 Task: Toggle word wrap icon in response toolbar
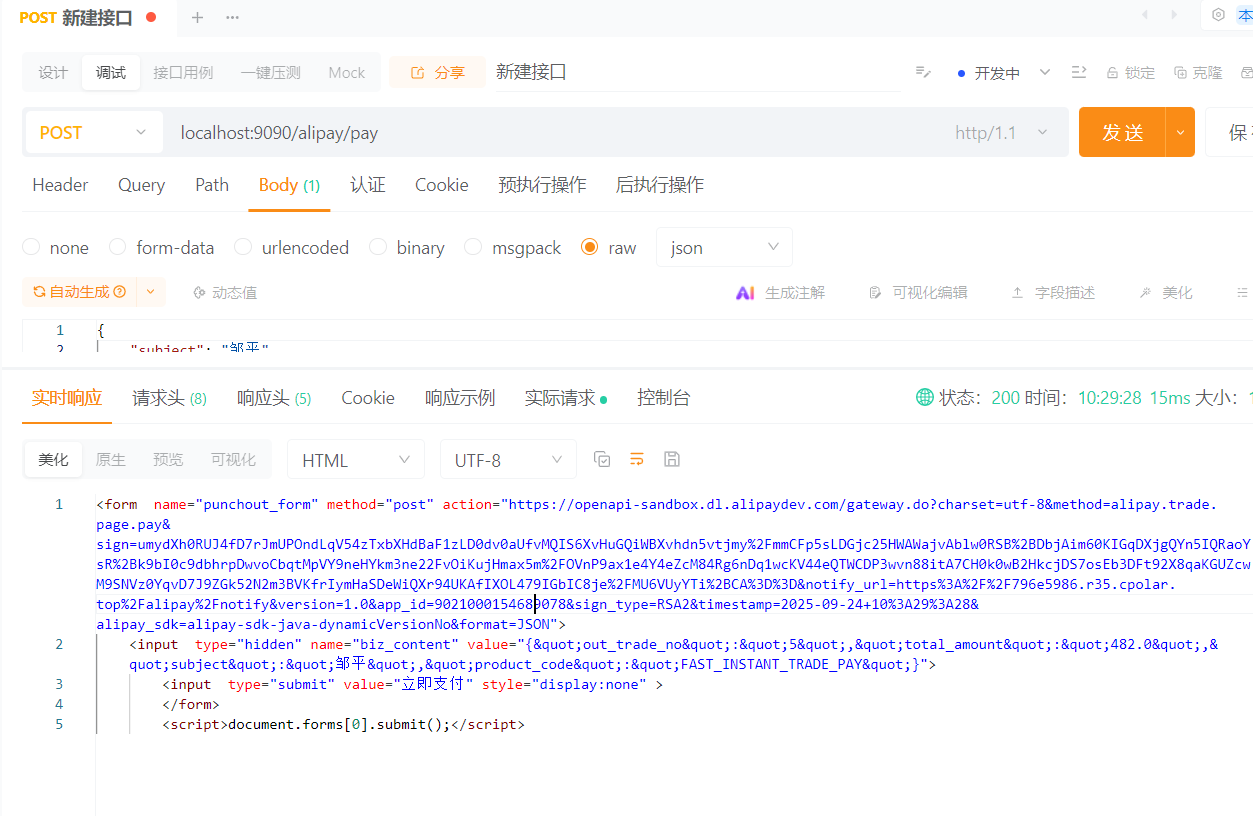(x=637, y=459)
